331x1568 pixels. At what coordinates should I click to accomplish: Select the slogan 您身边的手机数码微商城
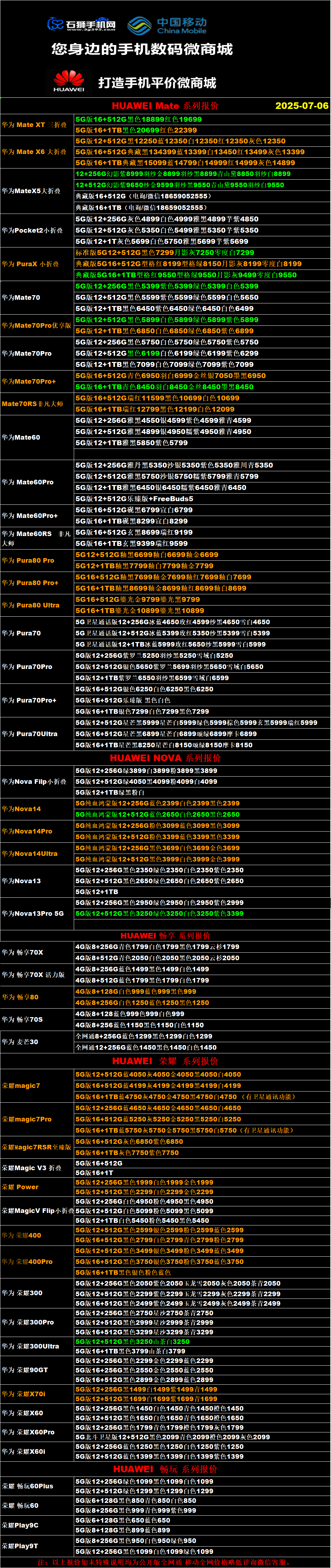pyautogui.click(x=142, y=49)
